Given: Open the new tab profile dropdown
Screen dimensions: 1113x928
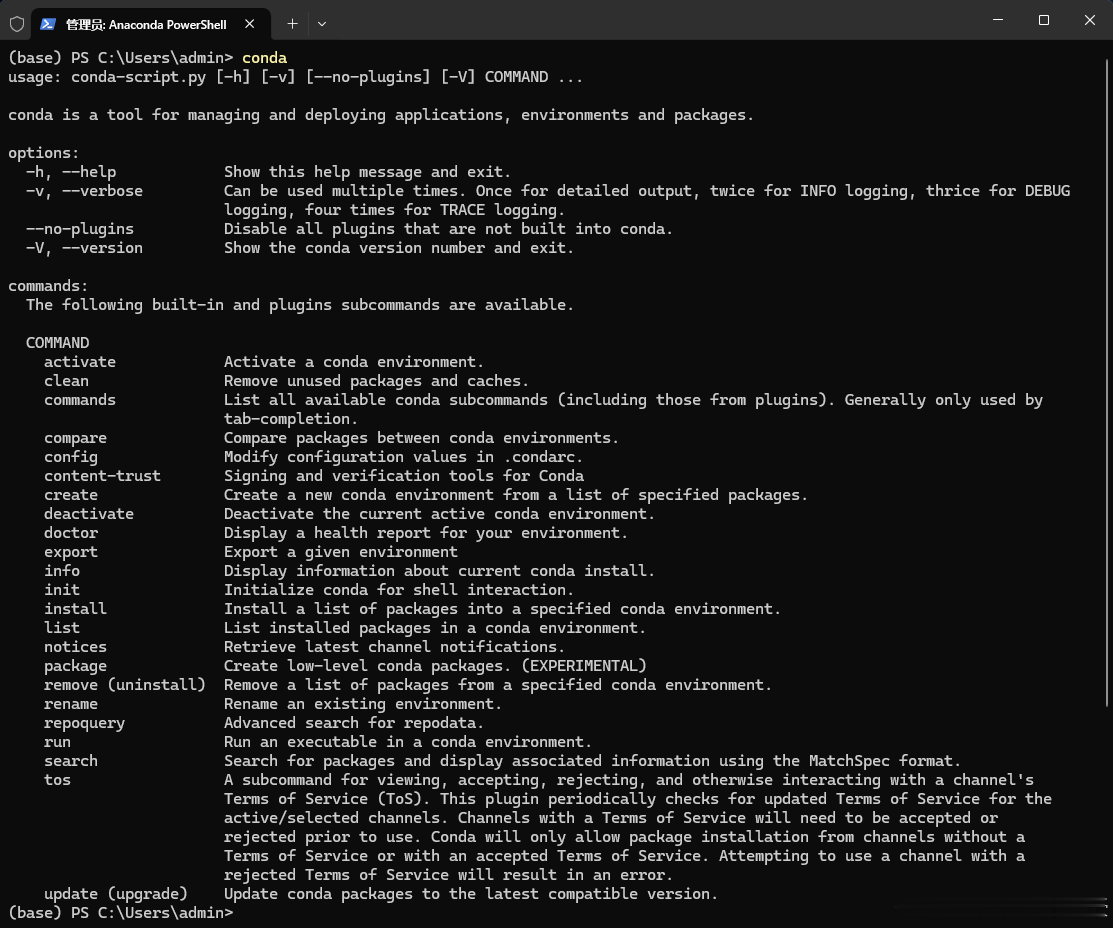Looking at the screenshot, I should (322, 24).
